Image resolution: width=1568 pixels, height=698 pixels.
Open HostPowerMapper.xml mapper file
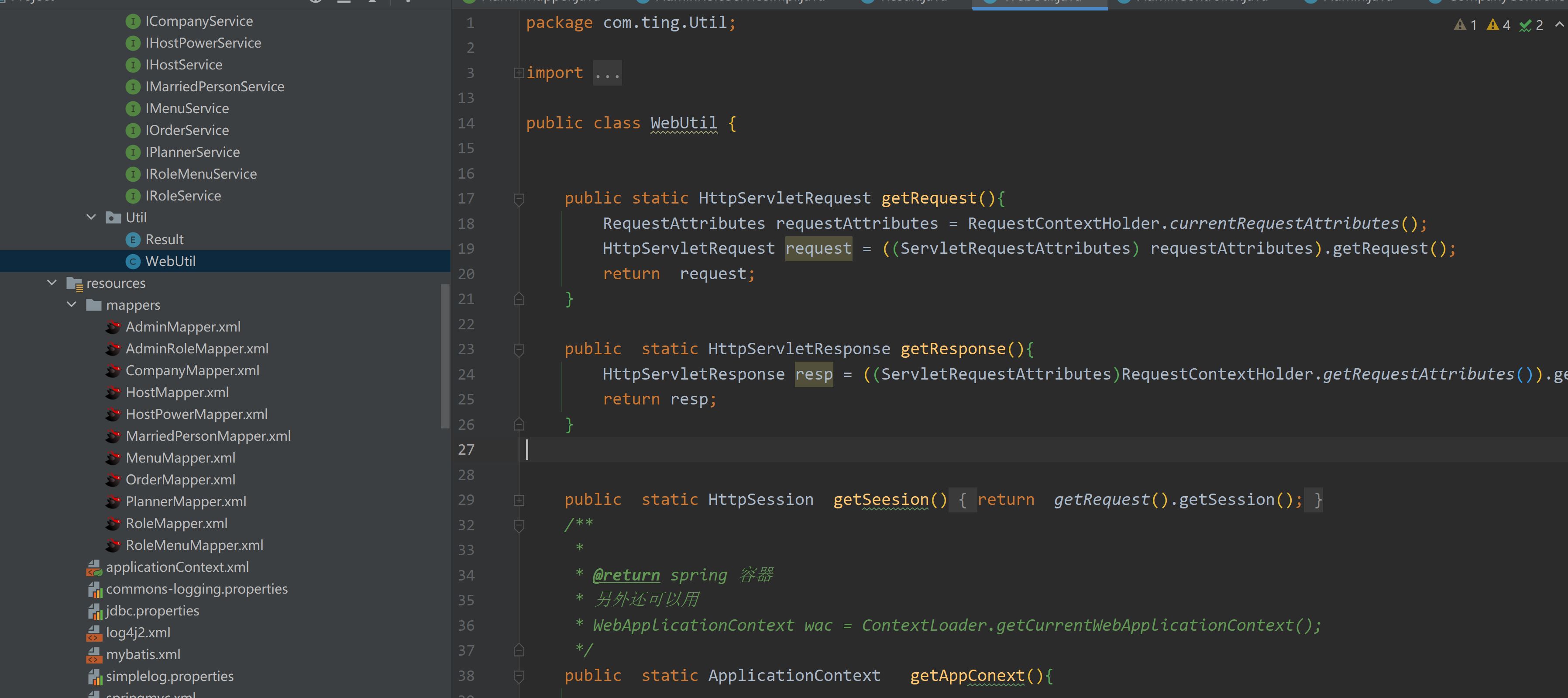(x=196, y=415)
